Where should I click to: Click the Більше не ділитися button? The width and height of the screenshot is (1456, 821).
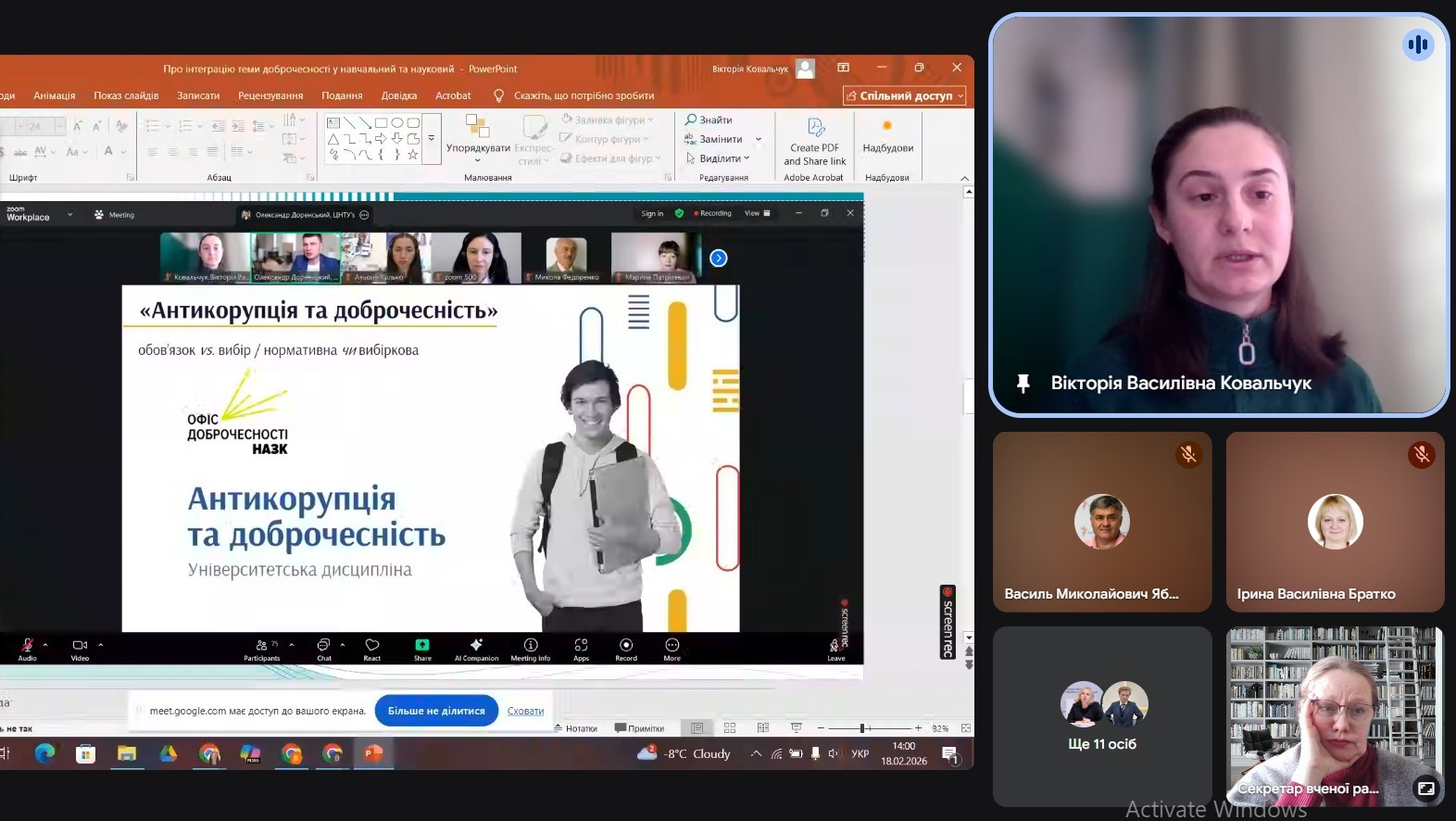(x=436, y=711)
